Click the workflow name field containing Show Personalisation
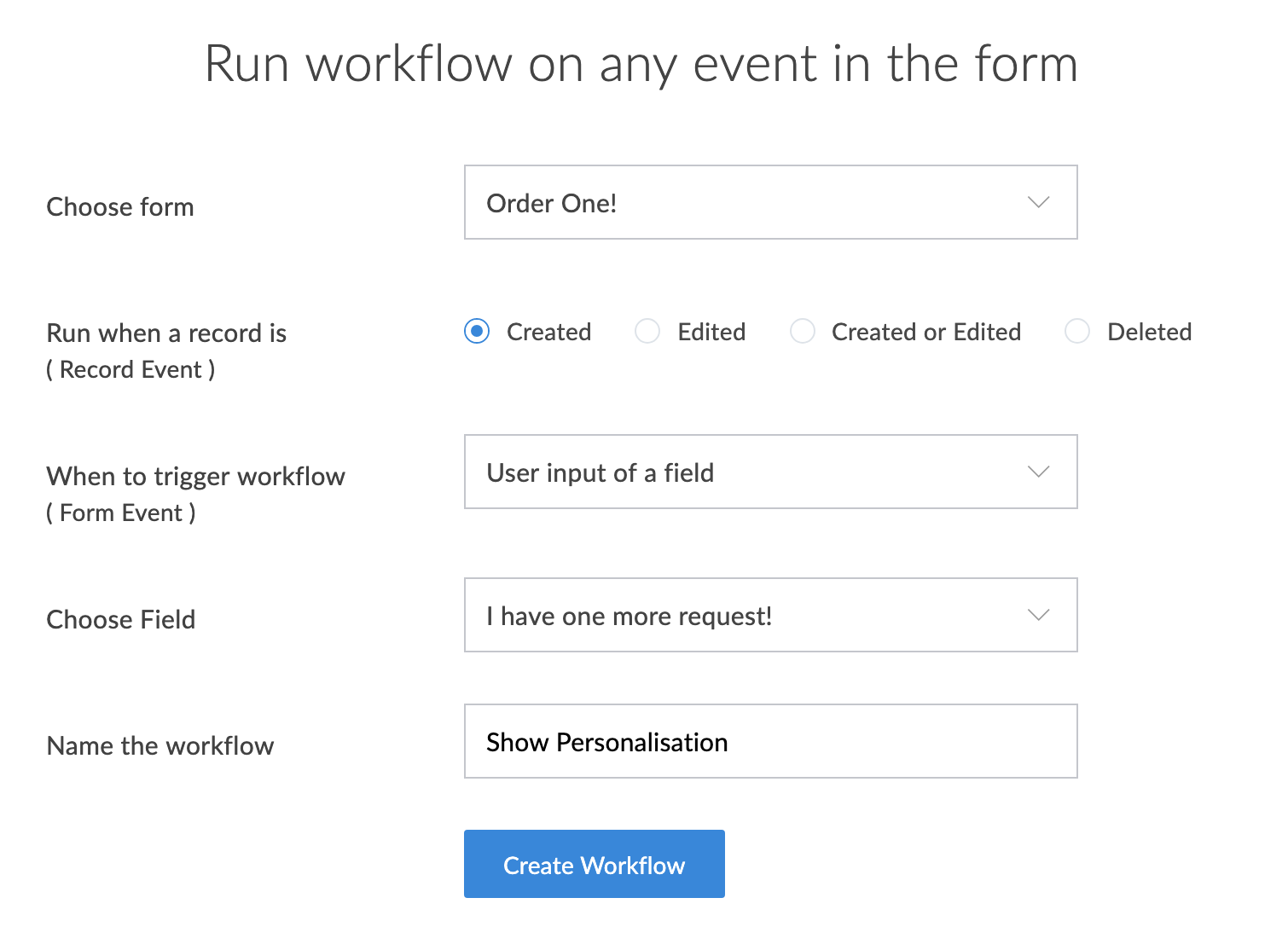The height and width of the screenshot is (950, 1288). pos(770,742)
